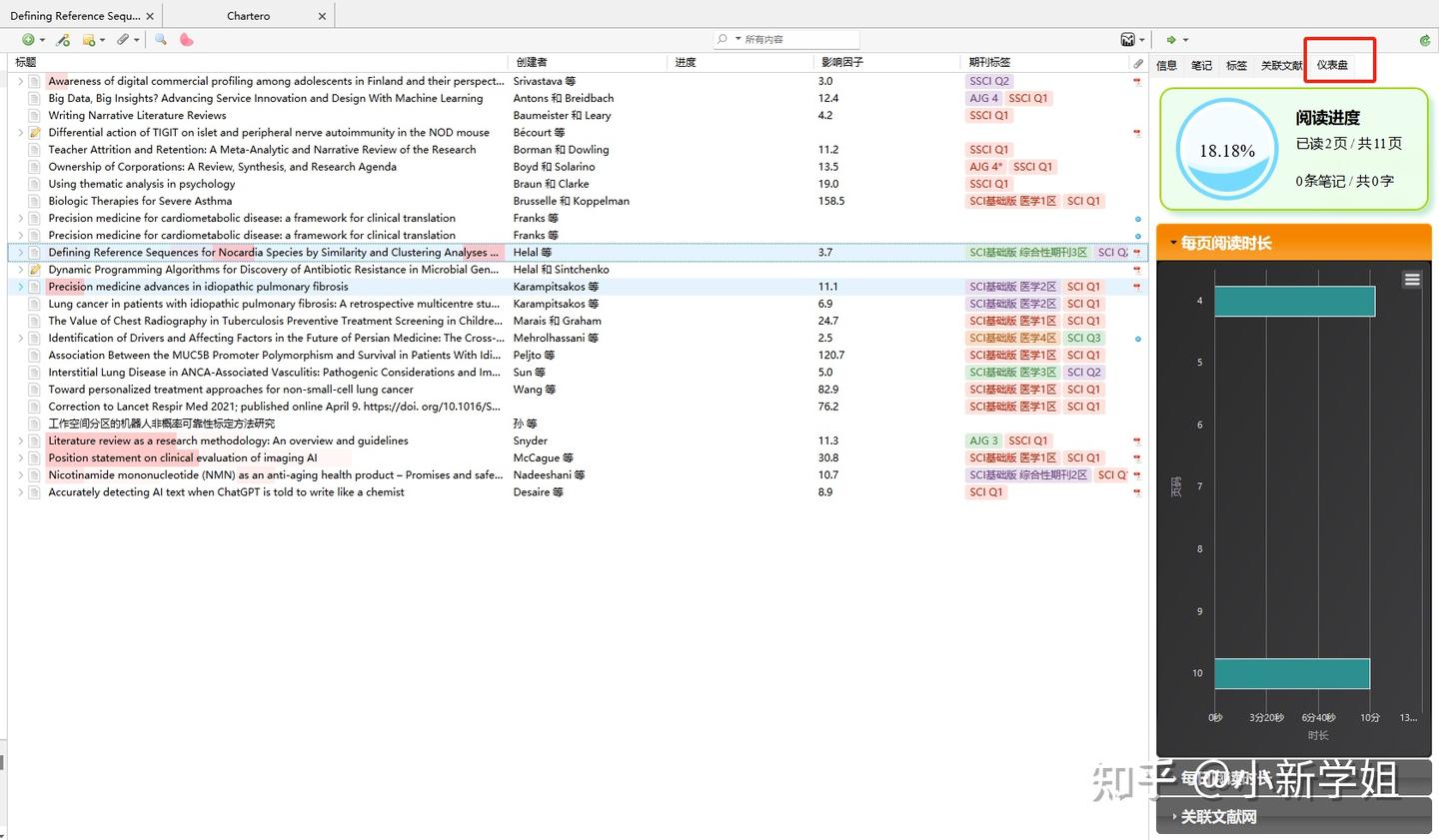Sort by the 进度 column header

click(740, 62)
